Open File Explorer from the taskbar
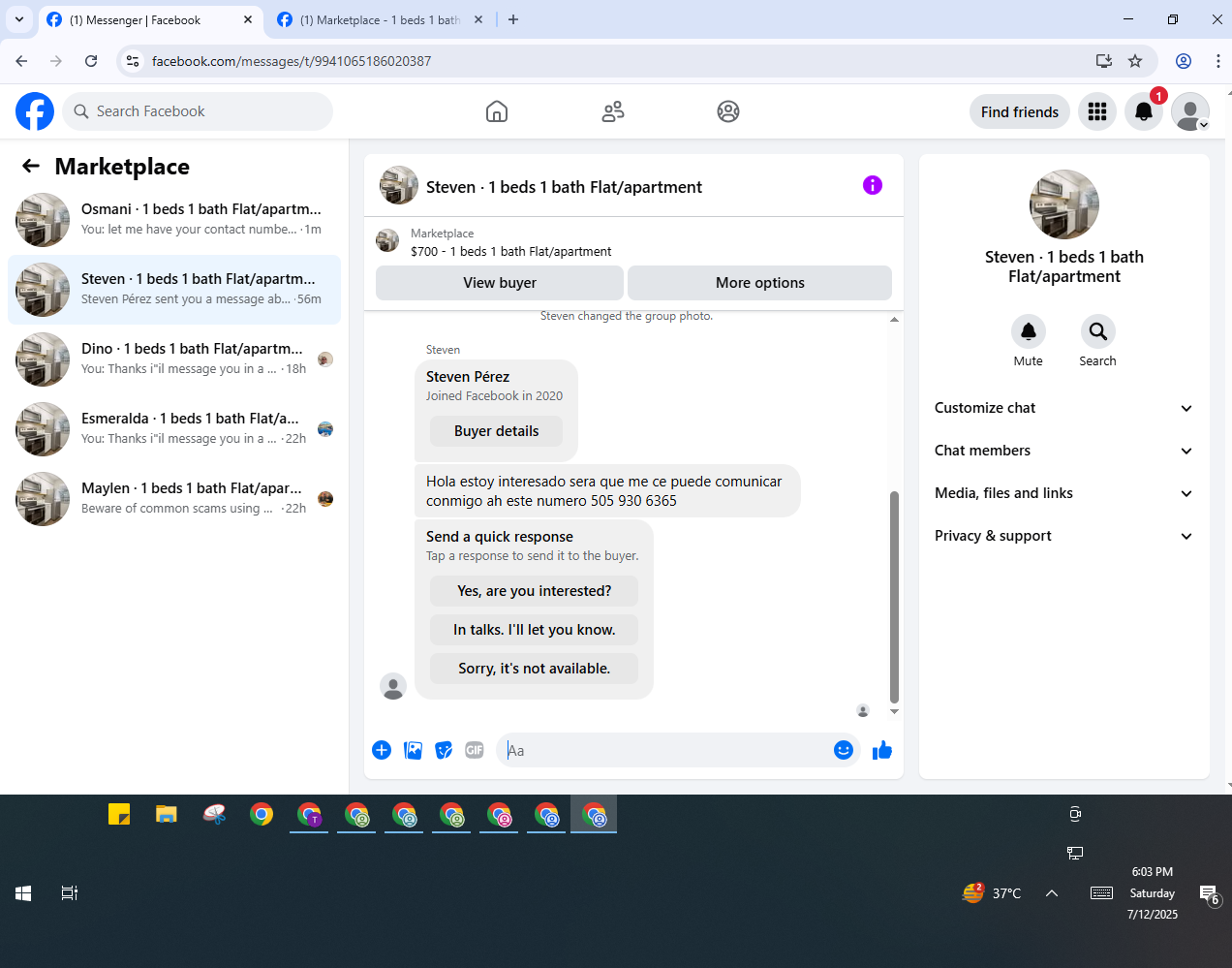This screenshot has width=1232, height=968. (167, 814)
